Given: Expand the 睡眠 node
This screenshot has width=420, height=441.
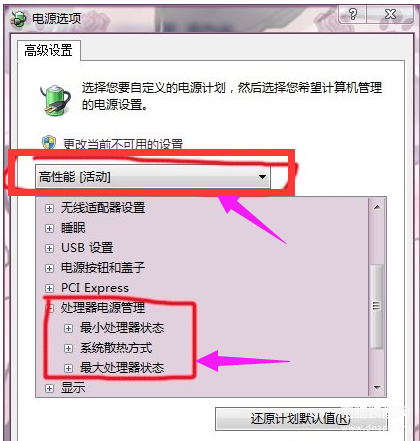Looking at the screenshot, I should pos(49,229).
